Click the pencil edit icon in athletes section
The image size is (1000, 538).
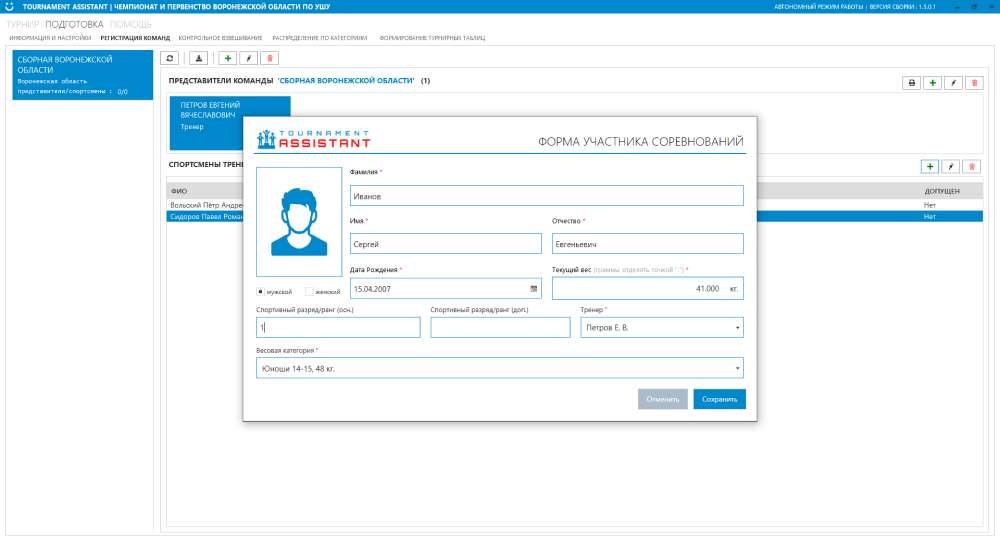click(952, 167)
